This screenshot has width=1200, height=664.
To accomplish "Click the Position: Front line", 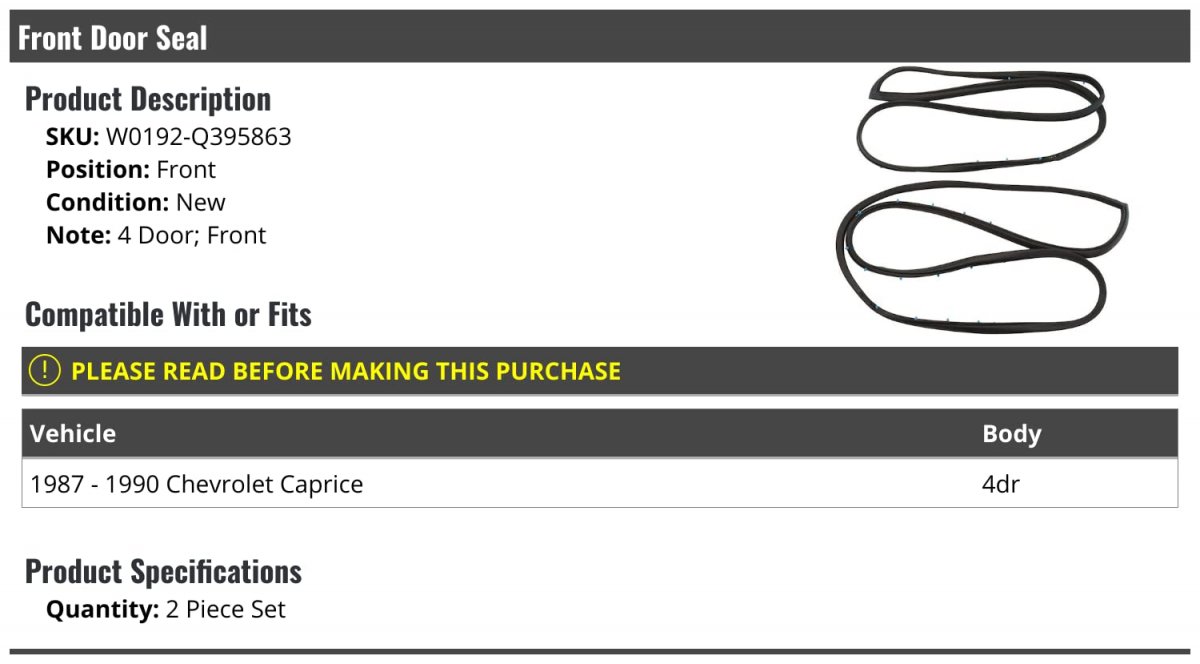I will (131, 170).
